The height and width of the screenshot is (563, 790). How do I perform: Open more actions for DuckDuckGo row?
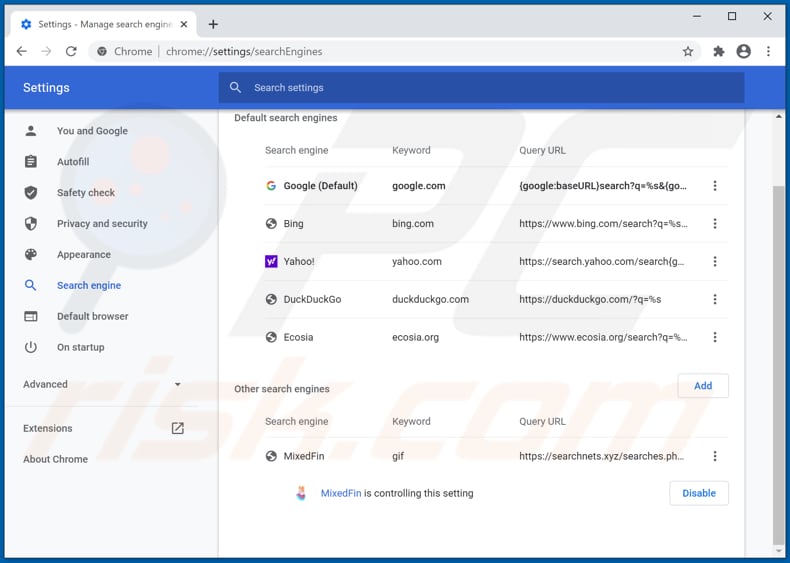point(715,299)
